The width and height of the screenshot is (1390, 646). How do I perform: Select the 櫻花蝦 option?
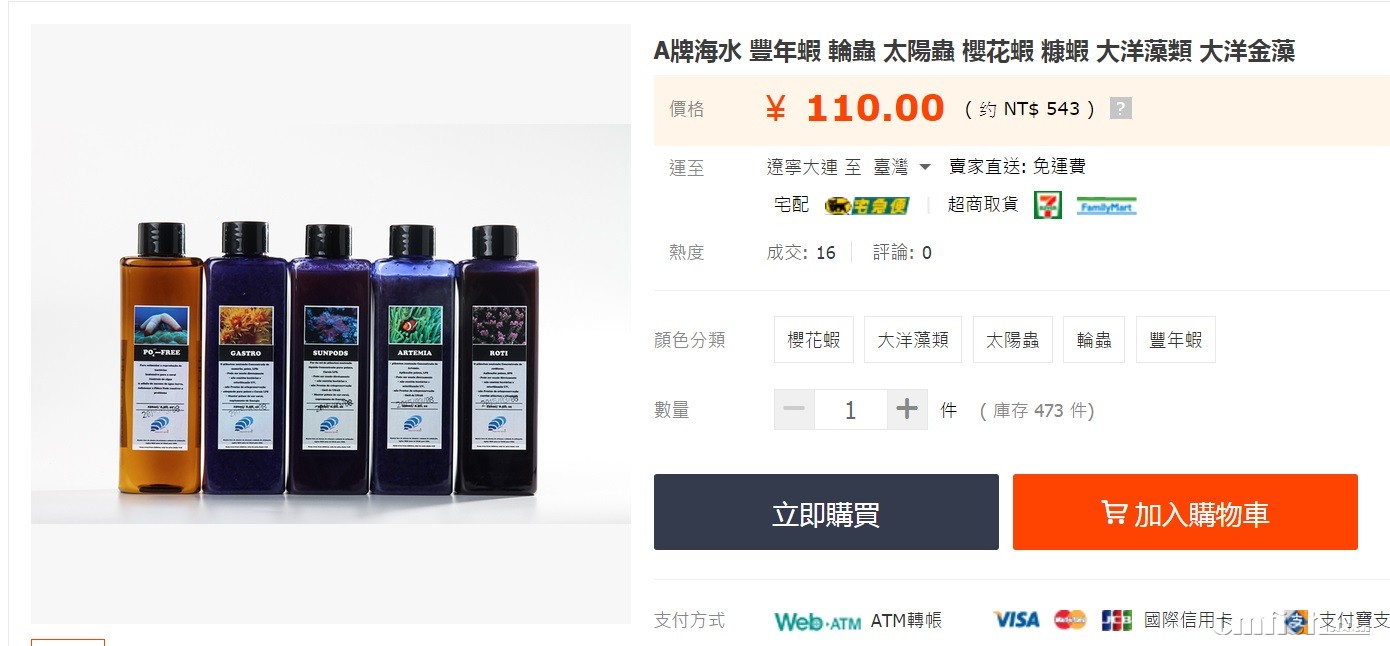(x=814, y=340)
